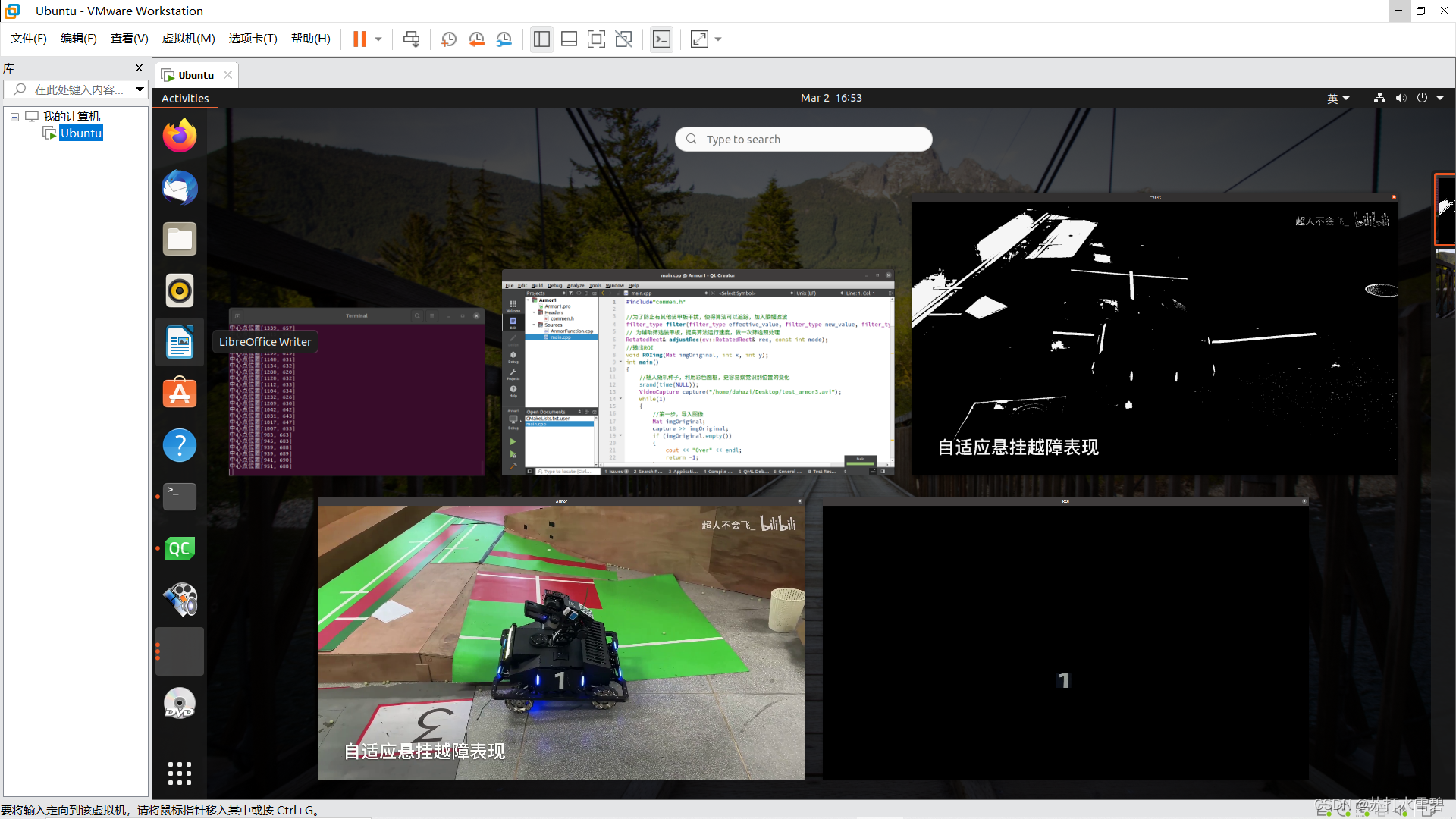The image size is (1456, 819).
Task: Click the Files manager icon in dock
Action: click(x=180, y=239)
